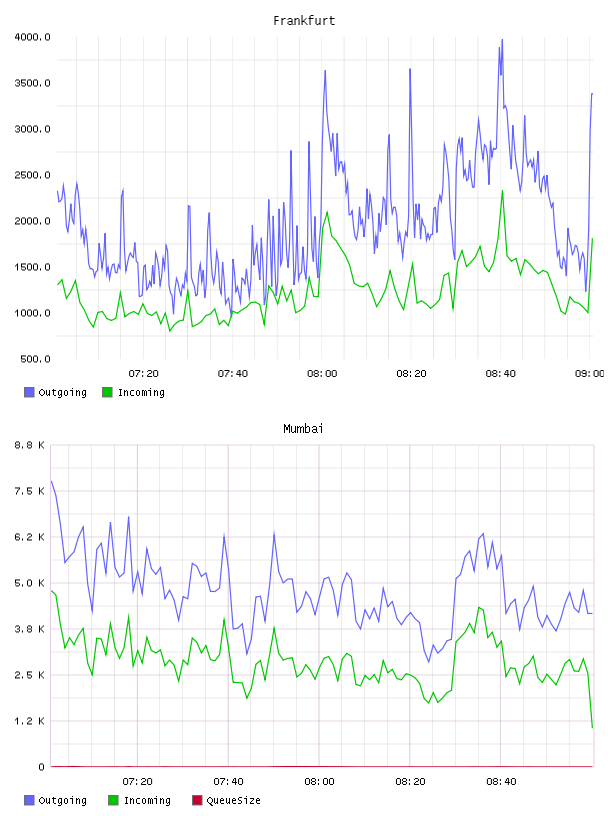Click the 07:40 time label on Mumbai chart
Screen dimensions: 608x816
click(x=228, y=782)
